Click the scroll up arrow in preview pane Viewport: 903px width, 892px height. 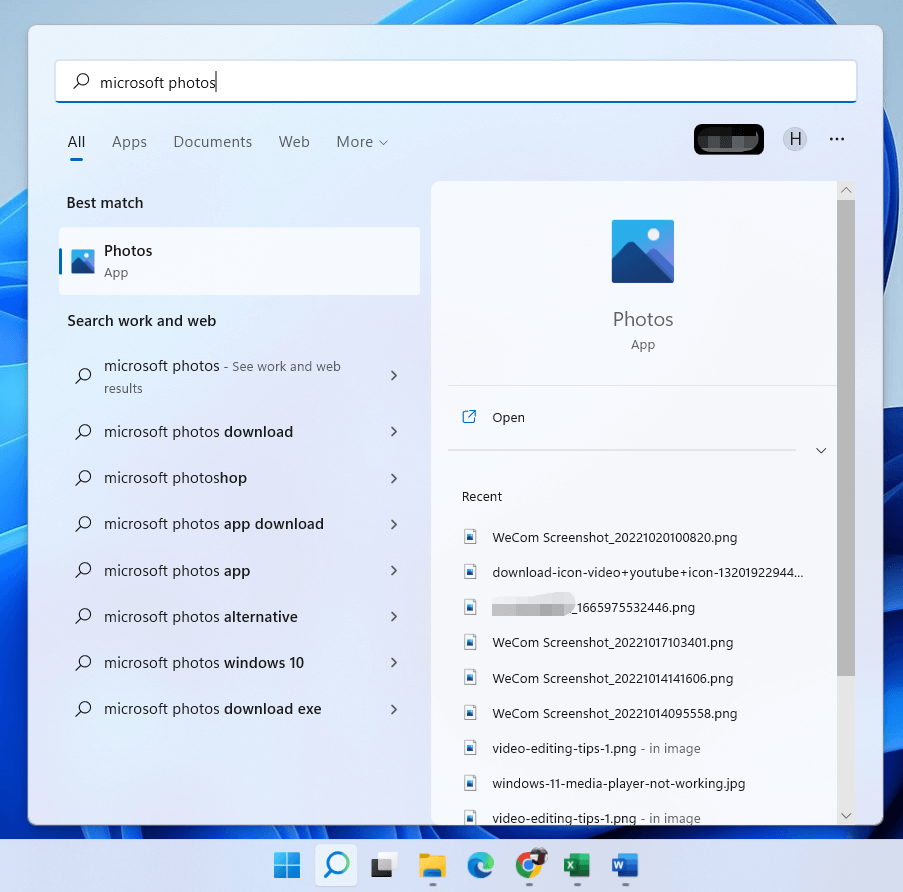pos(846,190)
